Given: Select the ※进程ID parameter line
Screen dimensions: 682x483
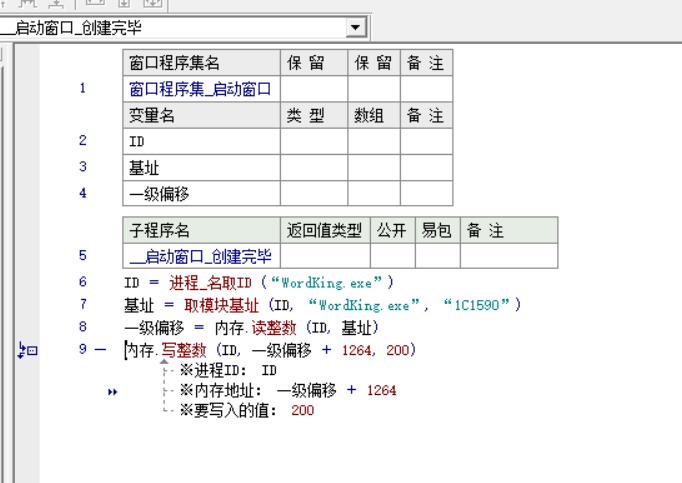Looking at the screenshot, I should coord(227,370).
